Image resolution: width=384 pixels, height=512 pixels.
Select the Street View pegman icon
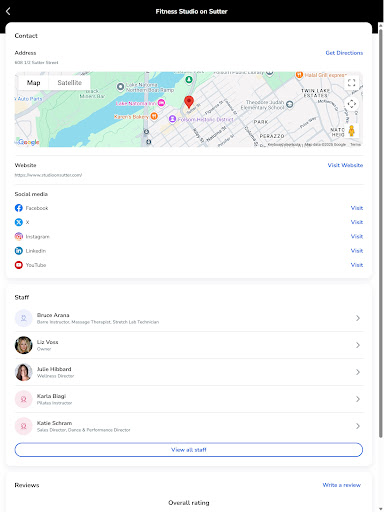(x=351, y=131)
